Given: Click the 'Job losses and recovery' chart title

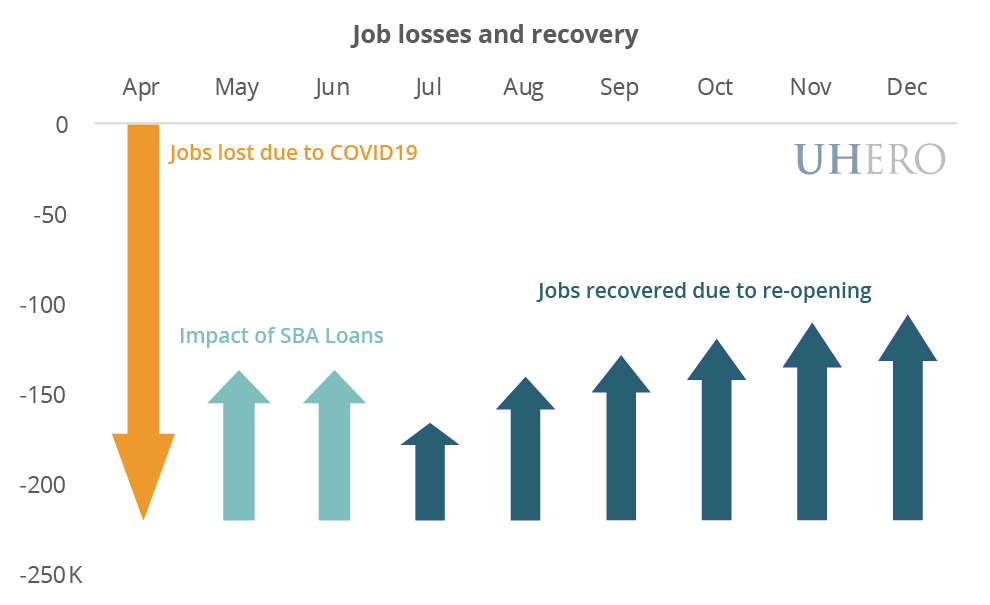Looking at the screenshot, I should (494, 35).
